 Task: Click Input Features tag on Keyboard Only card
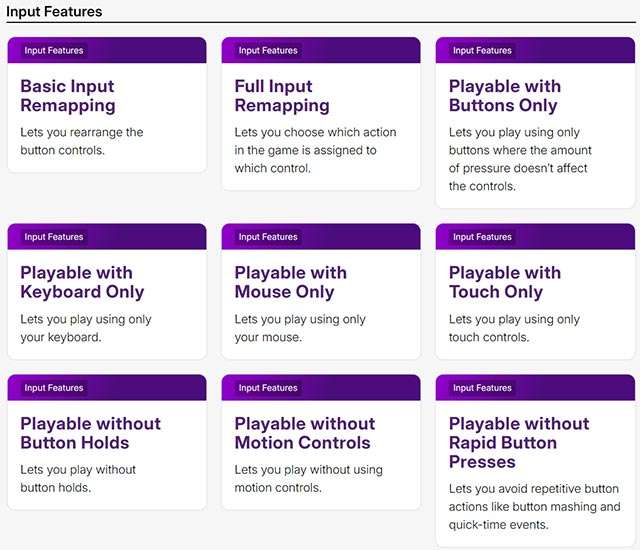(x=54, y=237)
